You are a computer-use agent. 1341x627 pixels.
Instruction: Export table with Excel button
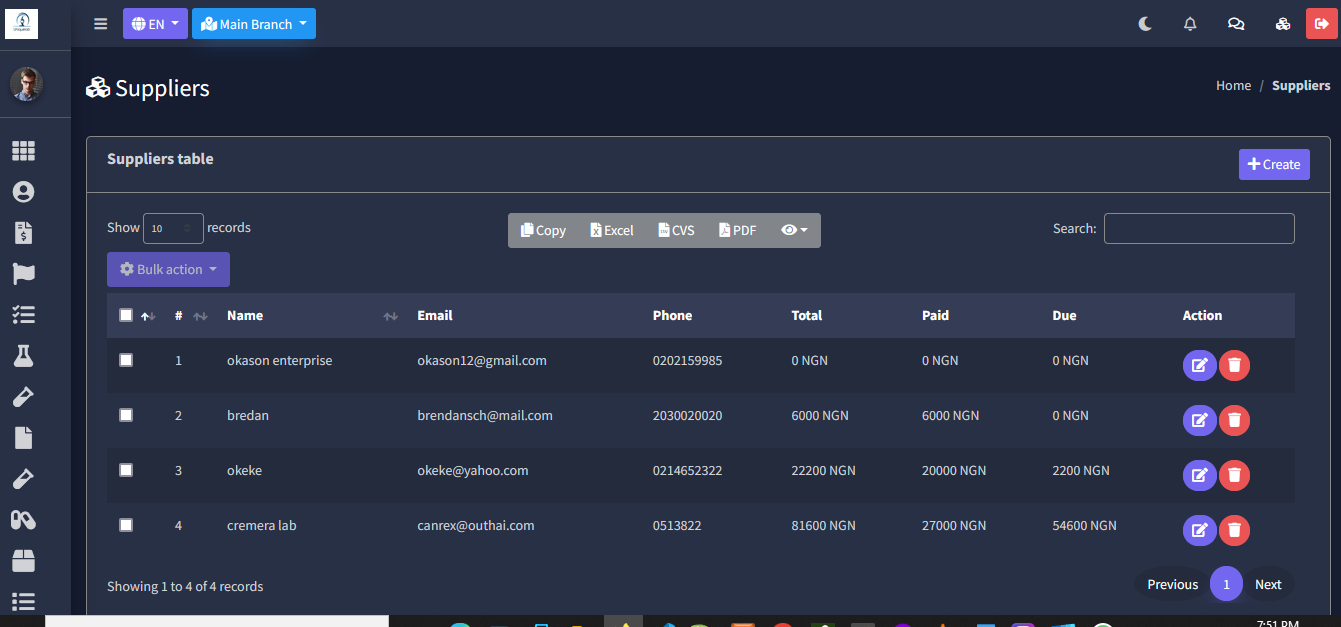[x=612, y=230]
